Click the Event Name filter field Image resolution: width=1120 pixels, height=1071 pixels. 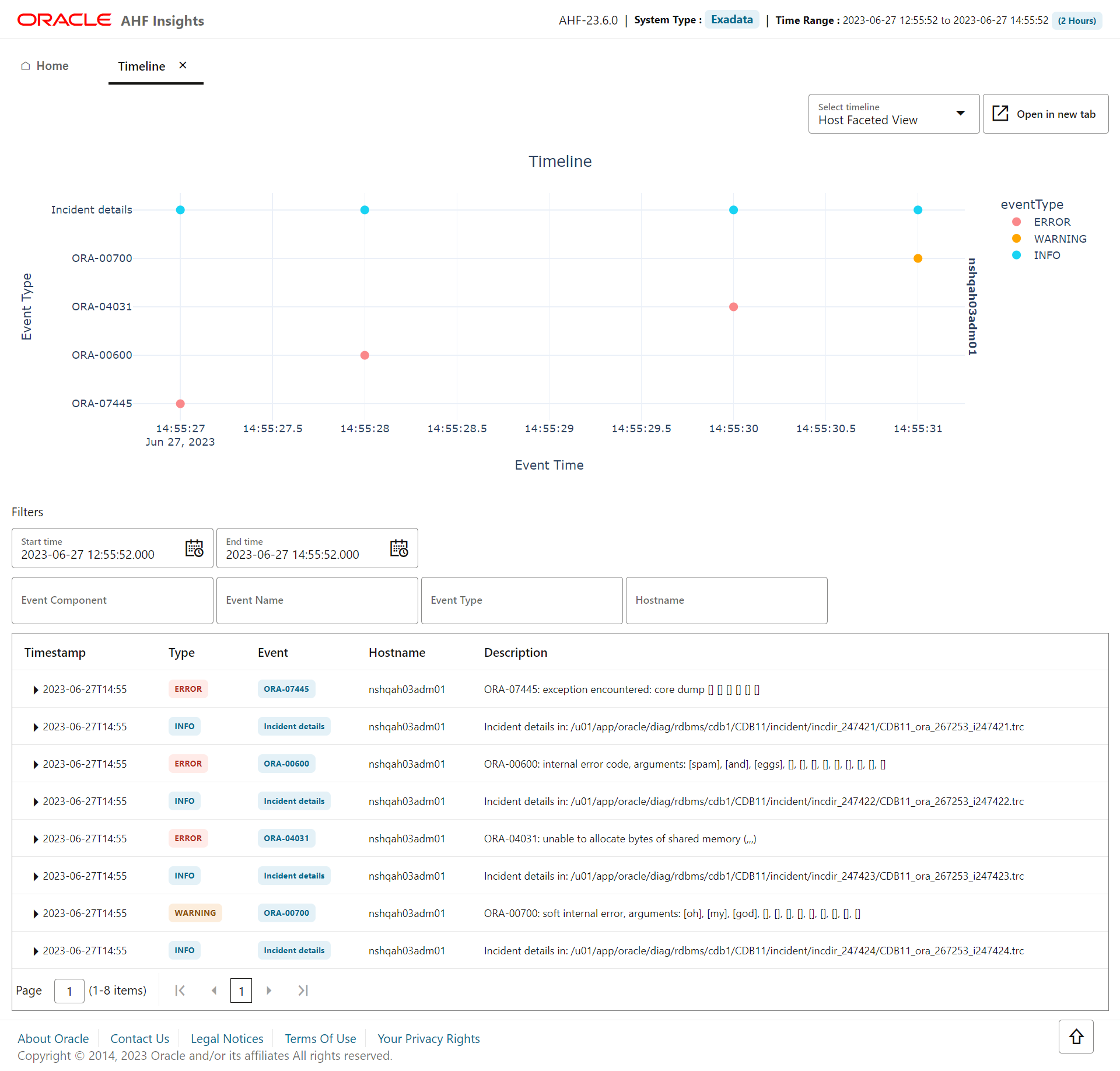tap(317, 600)
